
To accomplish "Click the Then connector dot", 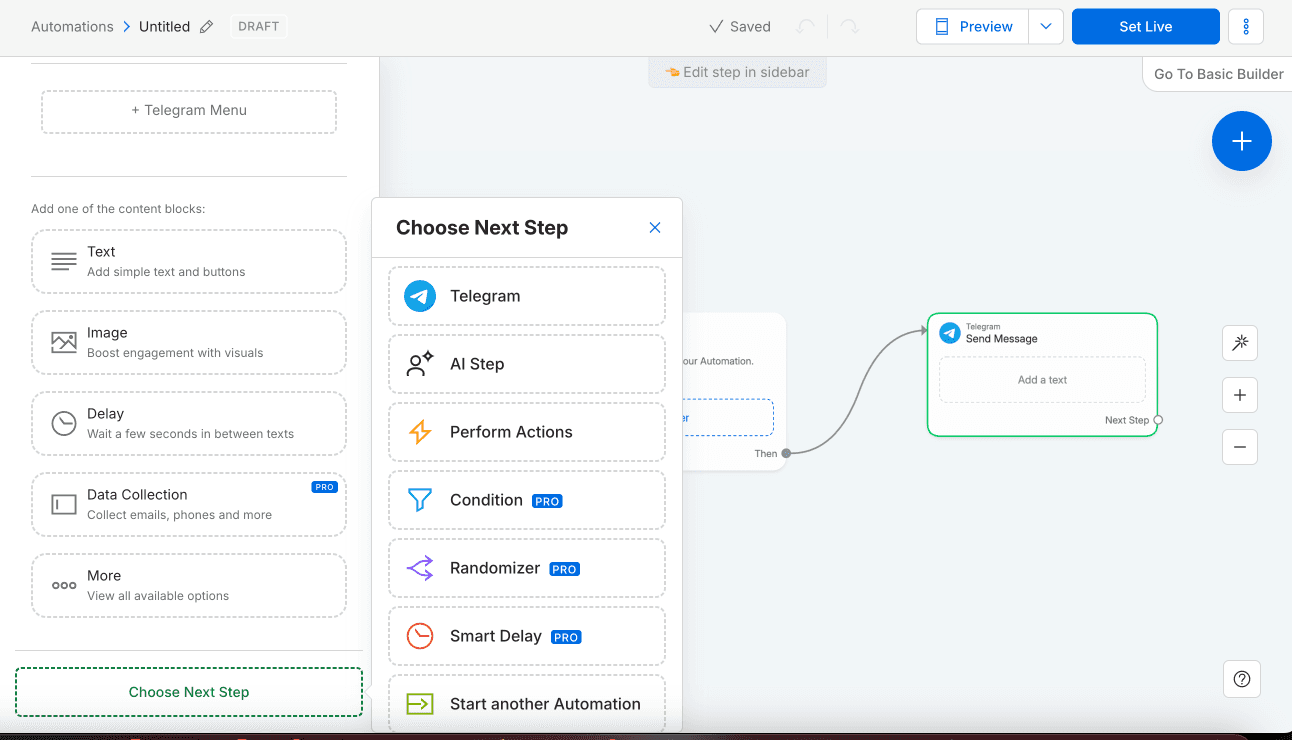I will click(x=786, y=453).
